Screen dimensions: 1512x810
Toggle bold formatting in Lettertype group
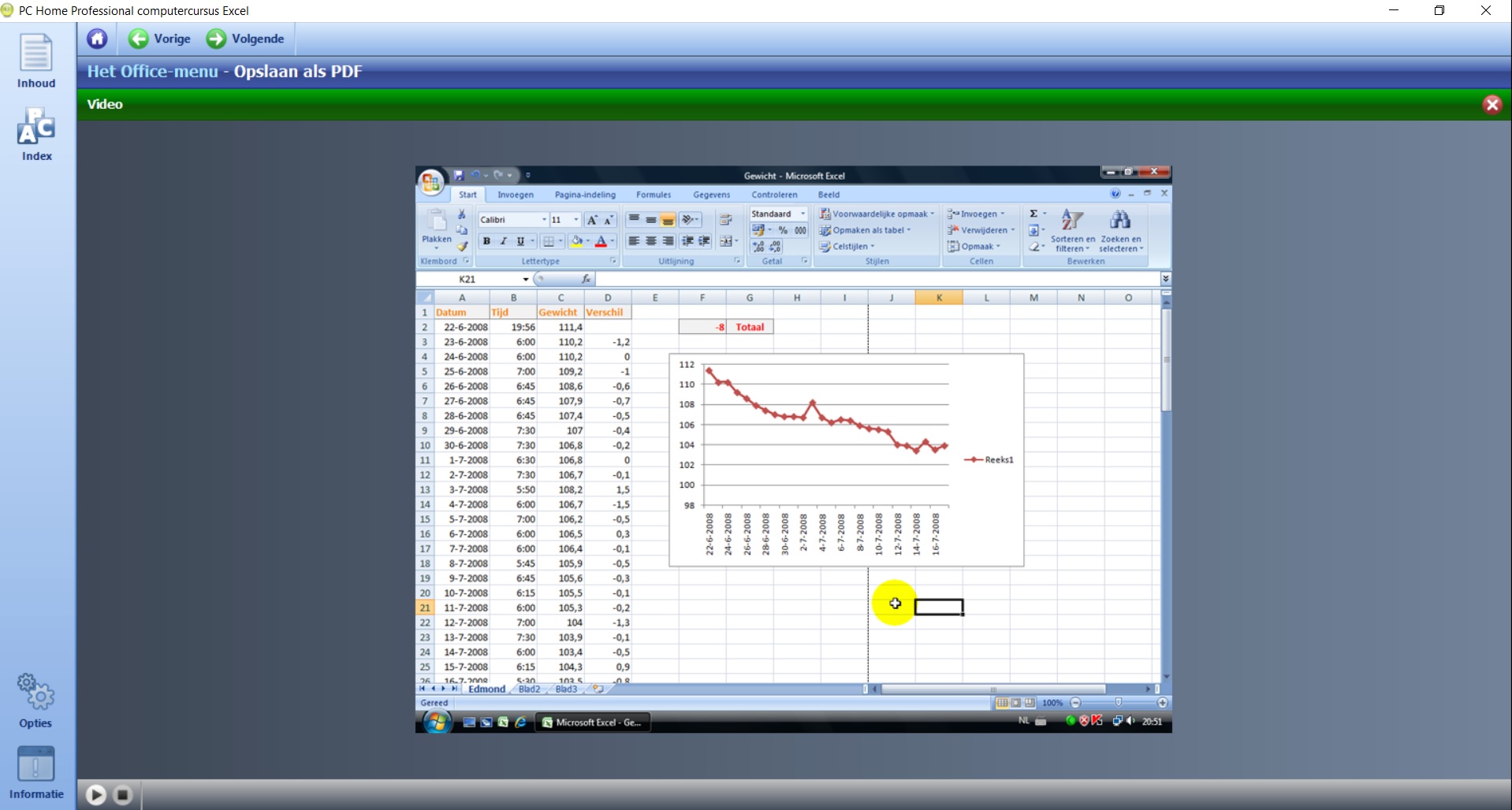(x=486, y=241)
